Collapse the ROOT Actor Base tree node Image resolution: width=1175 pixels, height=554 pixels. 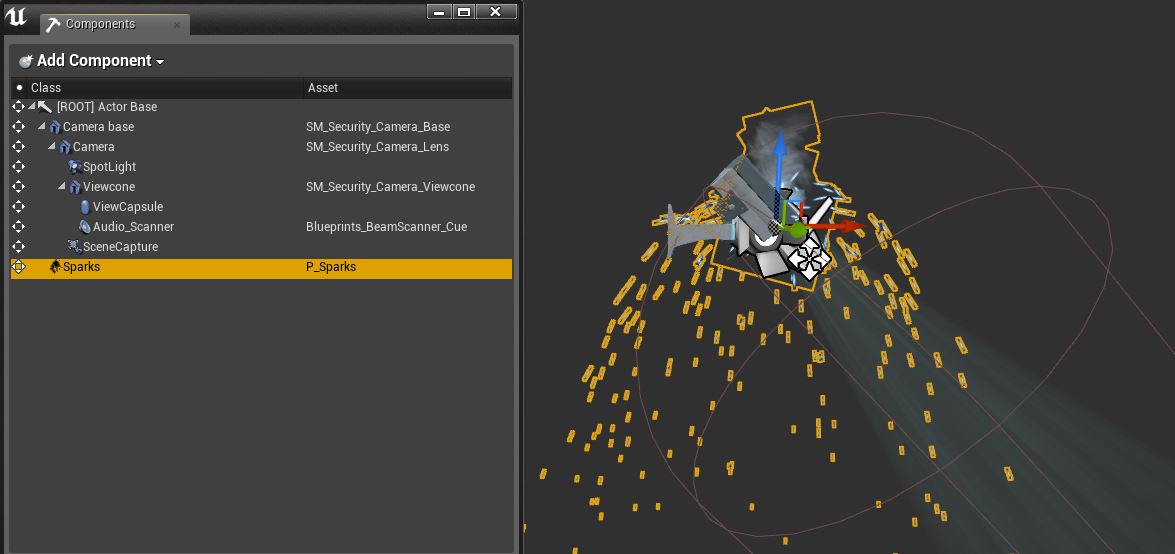pyautogui.click(x=31, y=107)
